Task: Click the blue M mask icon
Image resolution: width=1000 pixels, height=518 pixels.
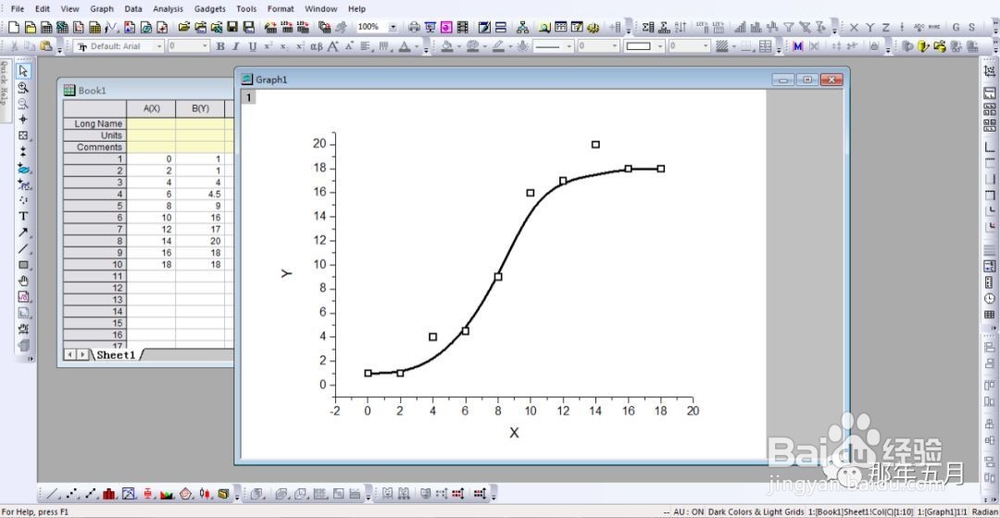Action: click(x=798, y=47)
